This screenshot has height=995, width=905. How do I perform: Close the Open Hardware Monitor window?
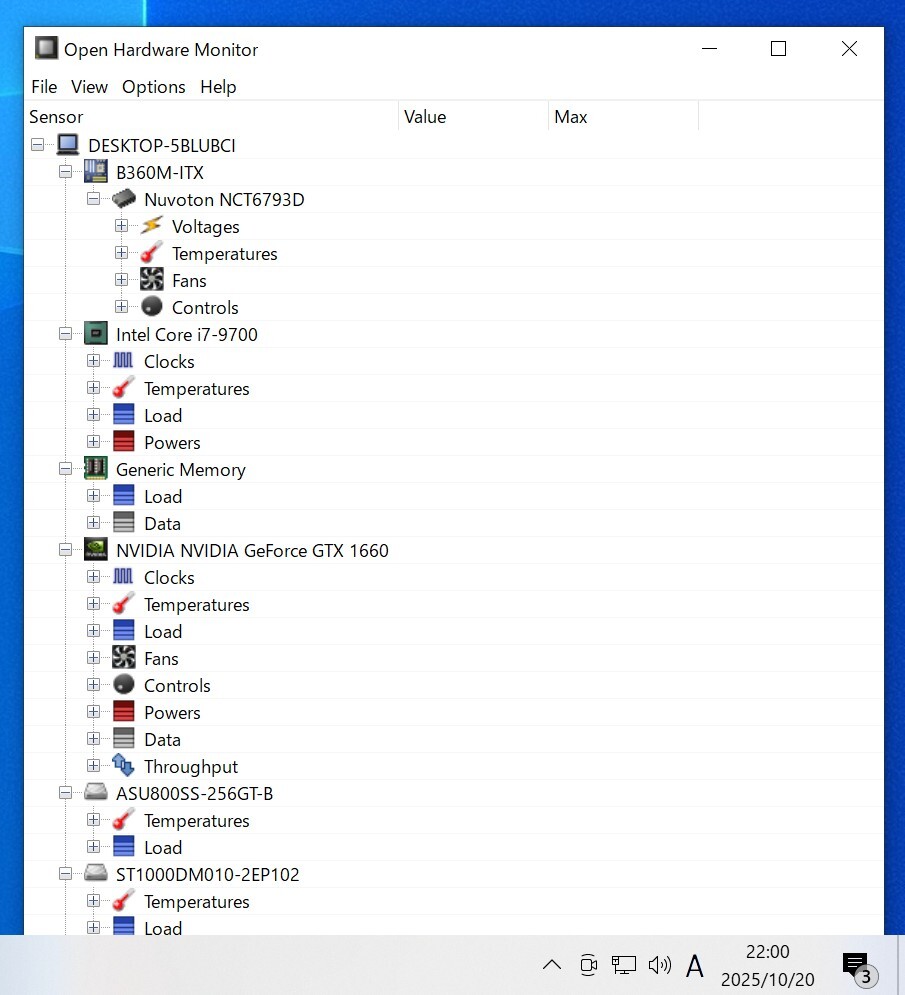(x=849, y=48)
